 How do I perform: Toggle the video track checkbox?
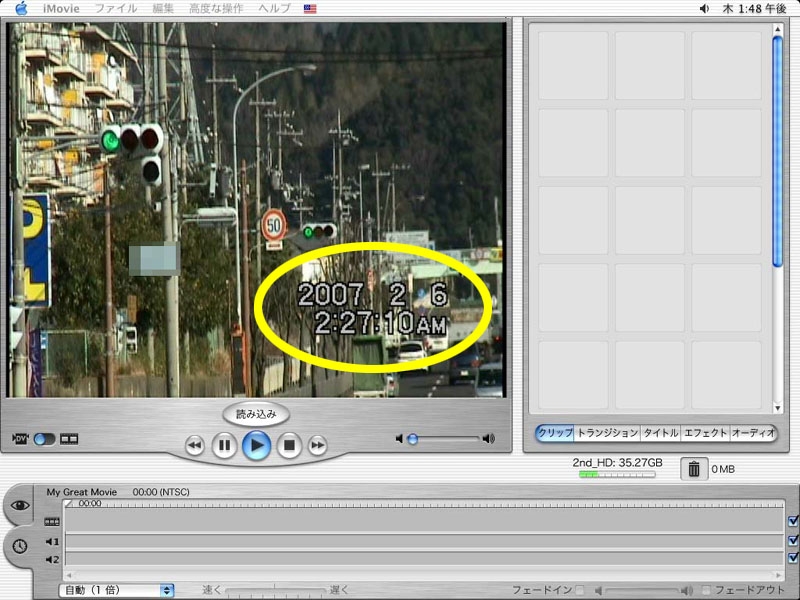click(x=793, y=521)
